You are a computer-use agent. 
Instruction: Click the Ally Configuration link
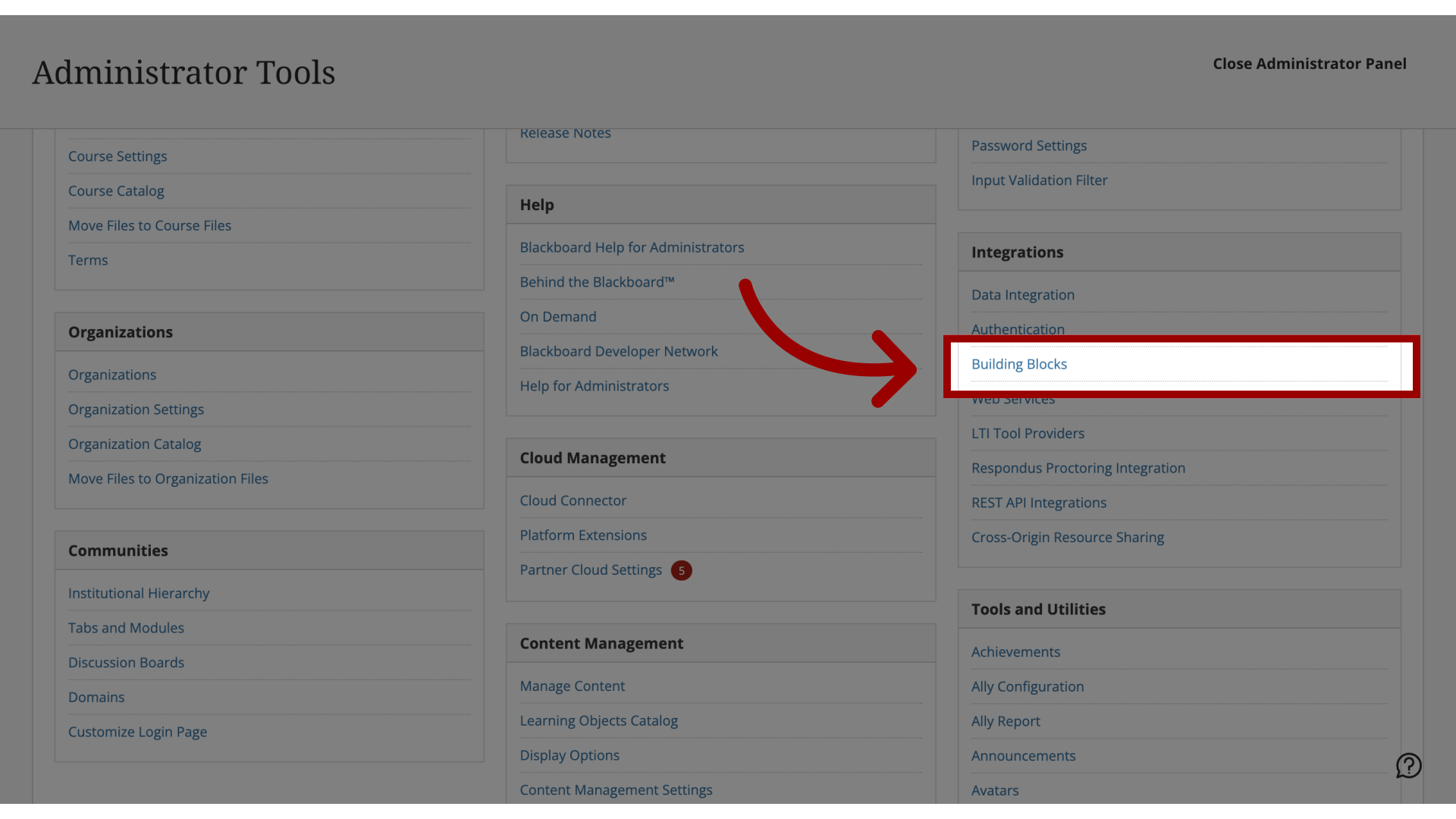(1027, 687)
